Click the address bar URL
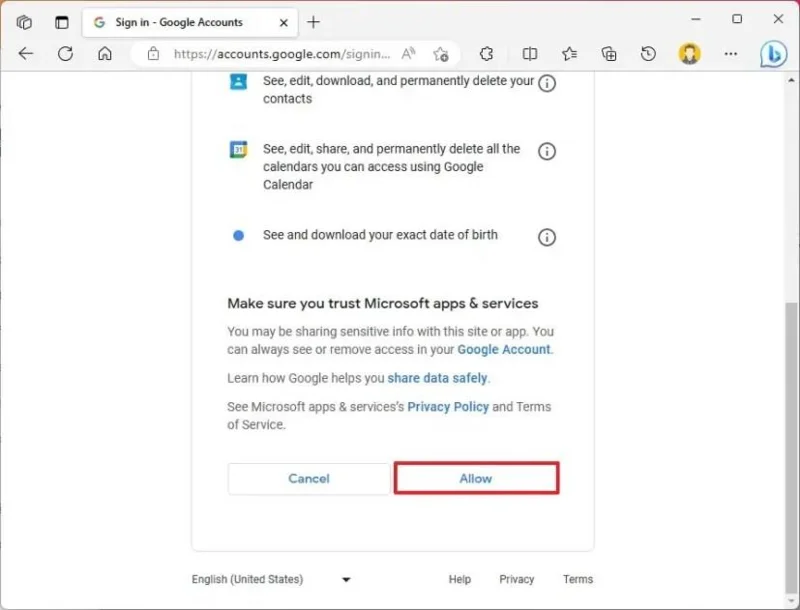The image size is (800, 610). (282, 54)
